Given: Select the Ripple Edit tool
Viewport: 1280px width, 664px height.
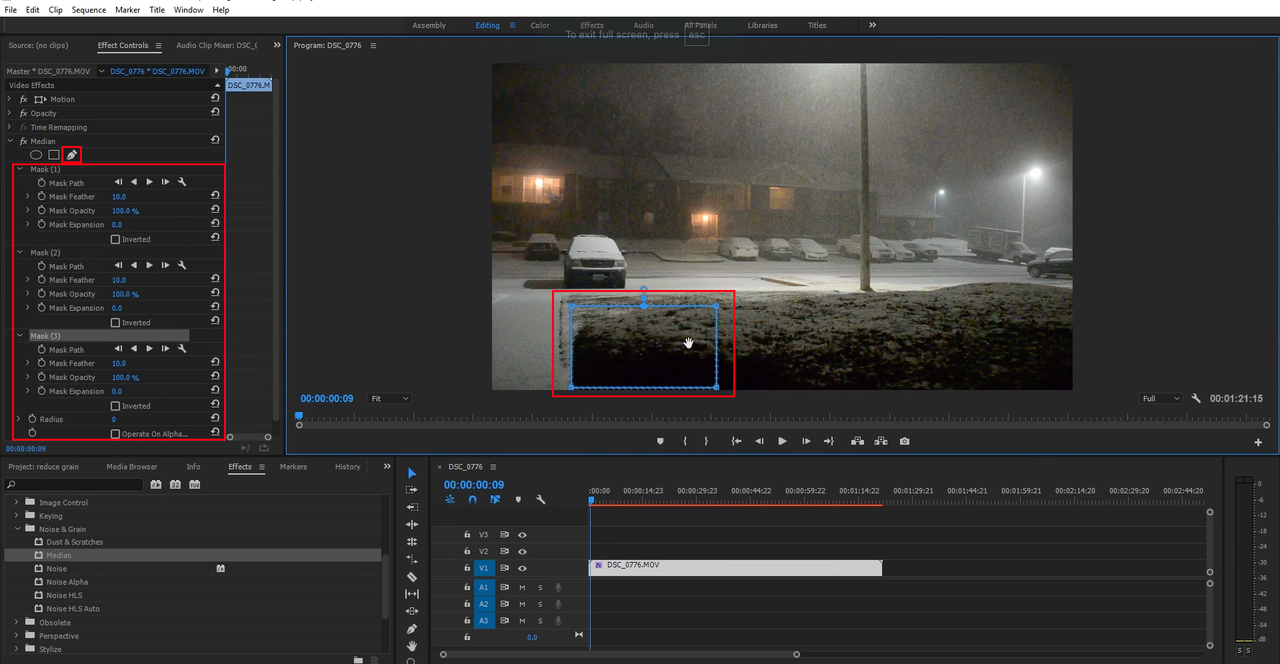Looking at the screenshot, I should point(411,524).
